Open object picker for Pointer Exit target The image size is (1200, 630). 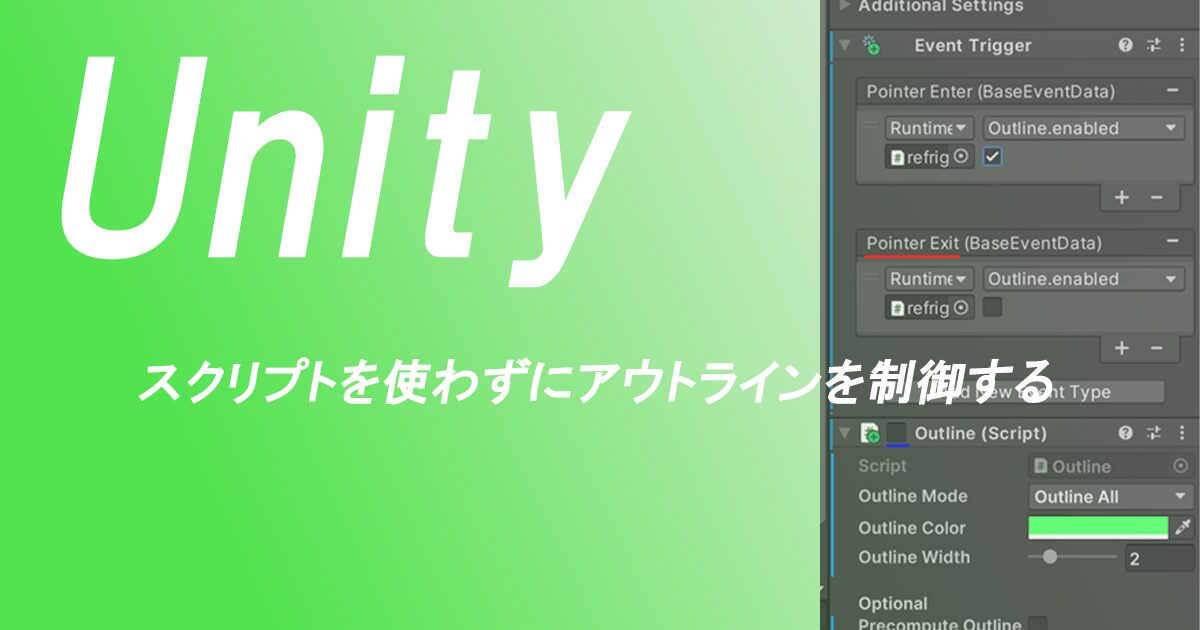click(x=962, y=308)
